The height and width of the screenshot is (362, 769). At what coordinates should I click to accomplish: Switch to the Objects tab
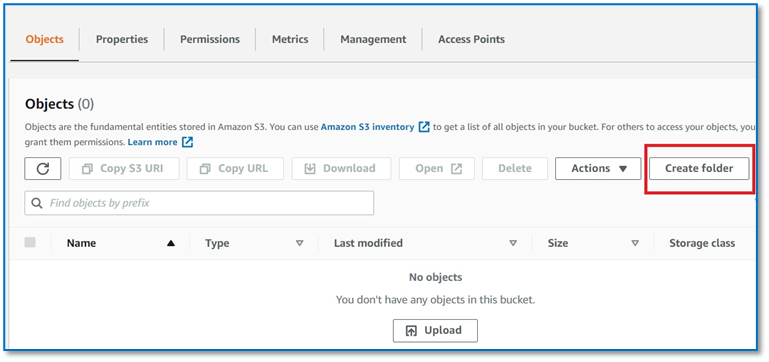pos(45,39)
